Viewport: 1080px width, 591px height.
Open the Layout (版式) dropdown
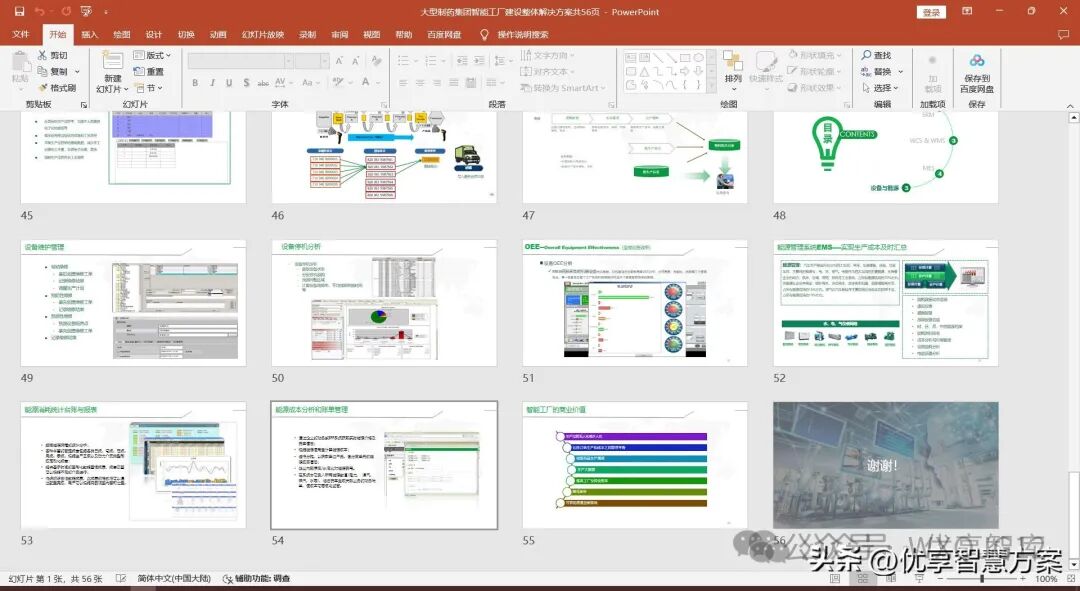[x=152, y=55]
